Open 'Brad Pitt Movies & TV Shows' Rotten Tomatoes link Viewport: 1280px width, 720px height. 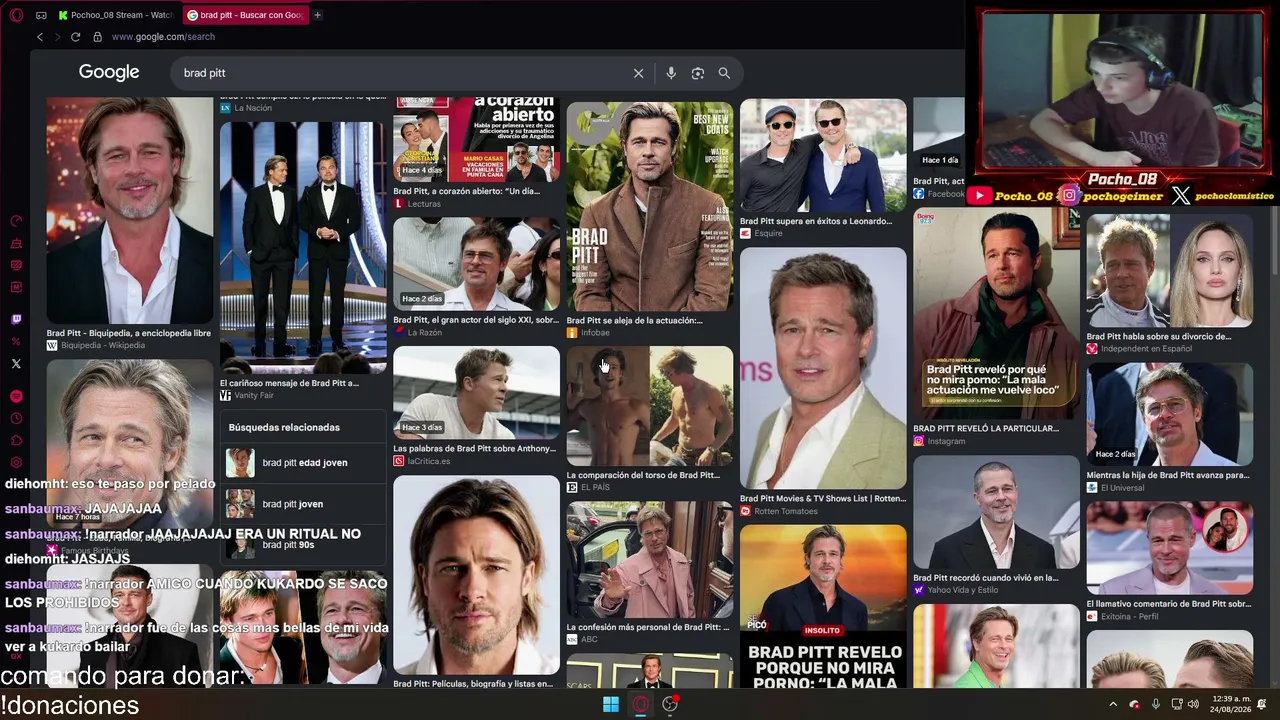pos(823,498)
